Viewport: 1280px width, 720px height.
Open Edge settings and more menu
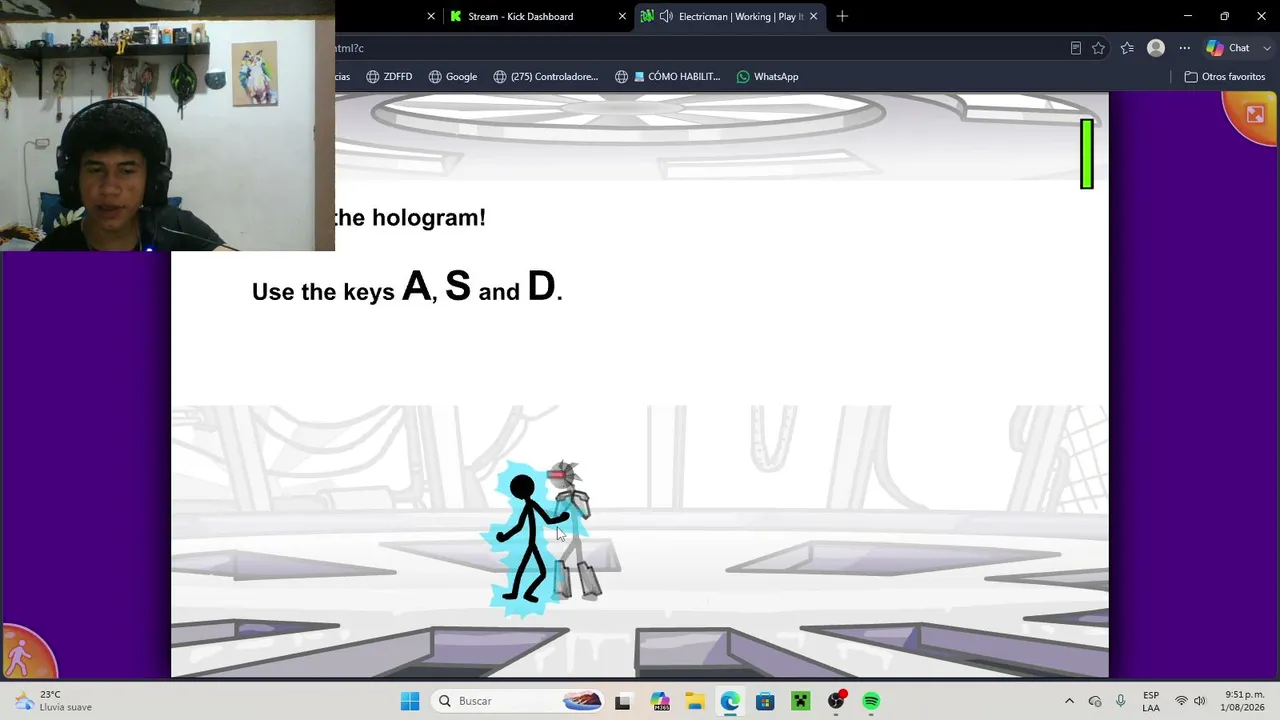click(x=1184, y=48)
